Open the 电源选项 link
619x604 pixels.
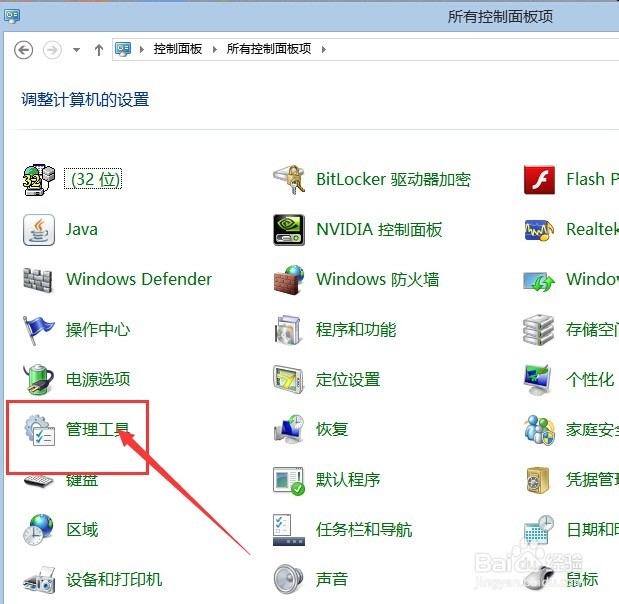point(98,379)
